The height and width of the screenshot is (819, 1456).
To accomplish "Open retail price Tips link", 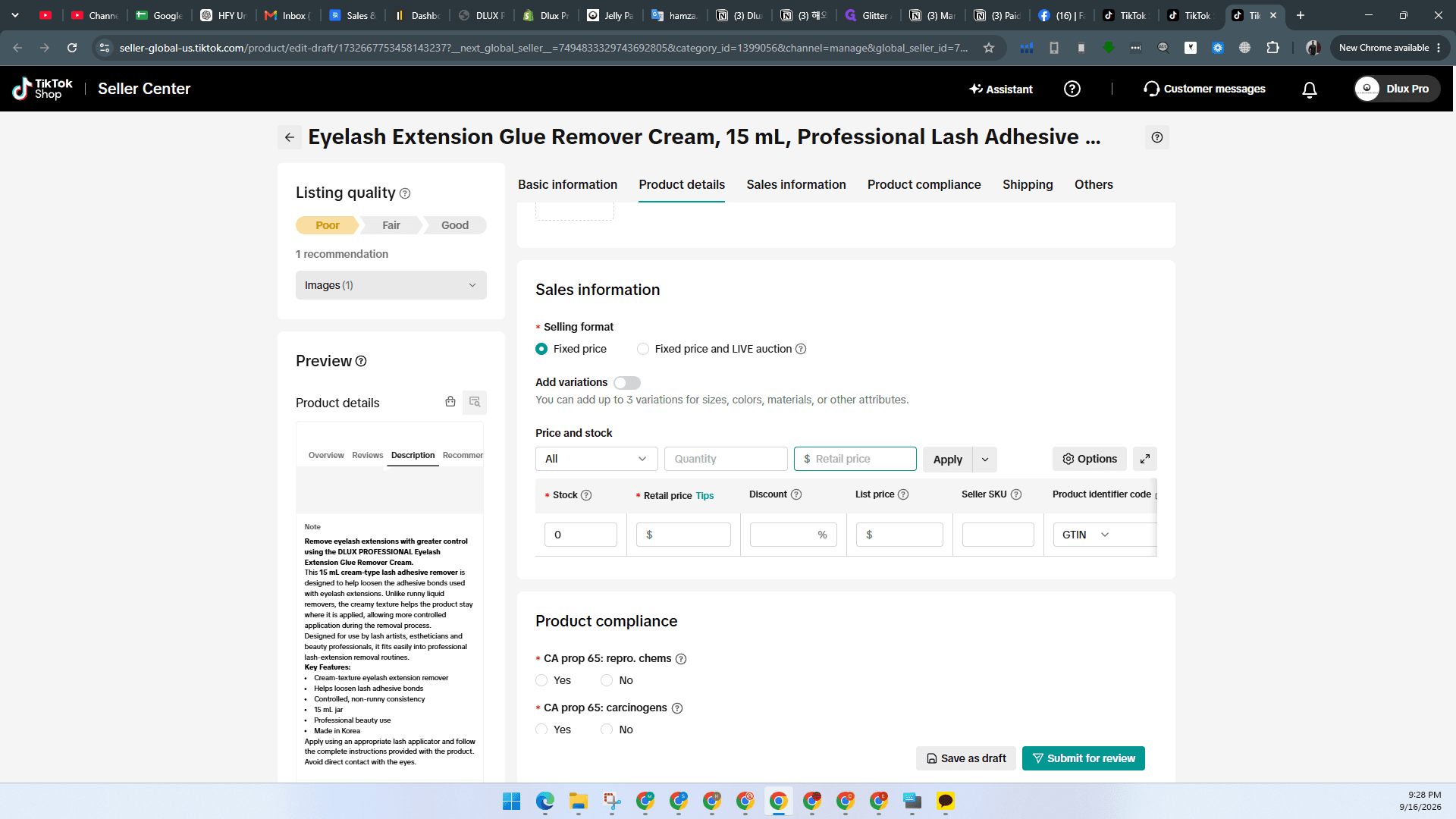I will [x=704, y=496].
